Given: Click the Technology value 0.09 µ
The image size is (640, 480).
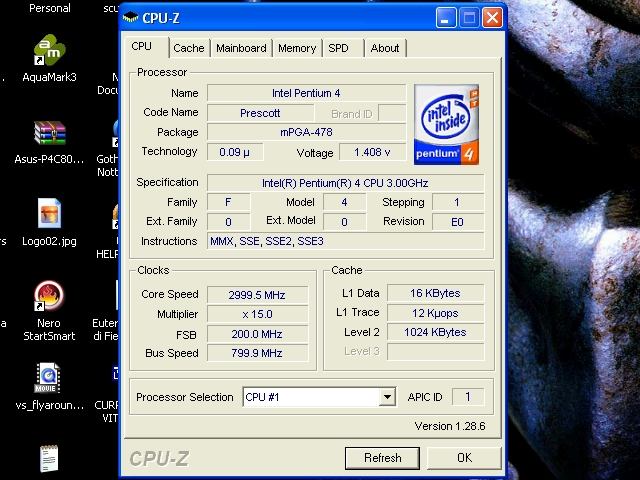Looking at the screenshot, I should click(235, 152).
